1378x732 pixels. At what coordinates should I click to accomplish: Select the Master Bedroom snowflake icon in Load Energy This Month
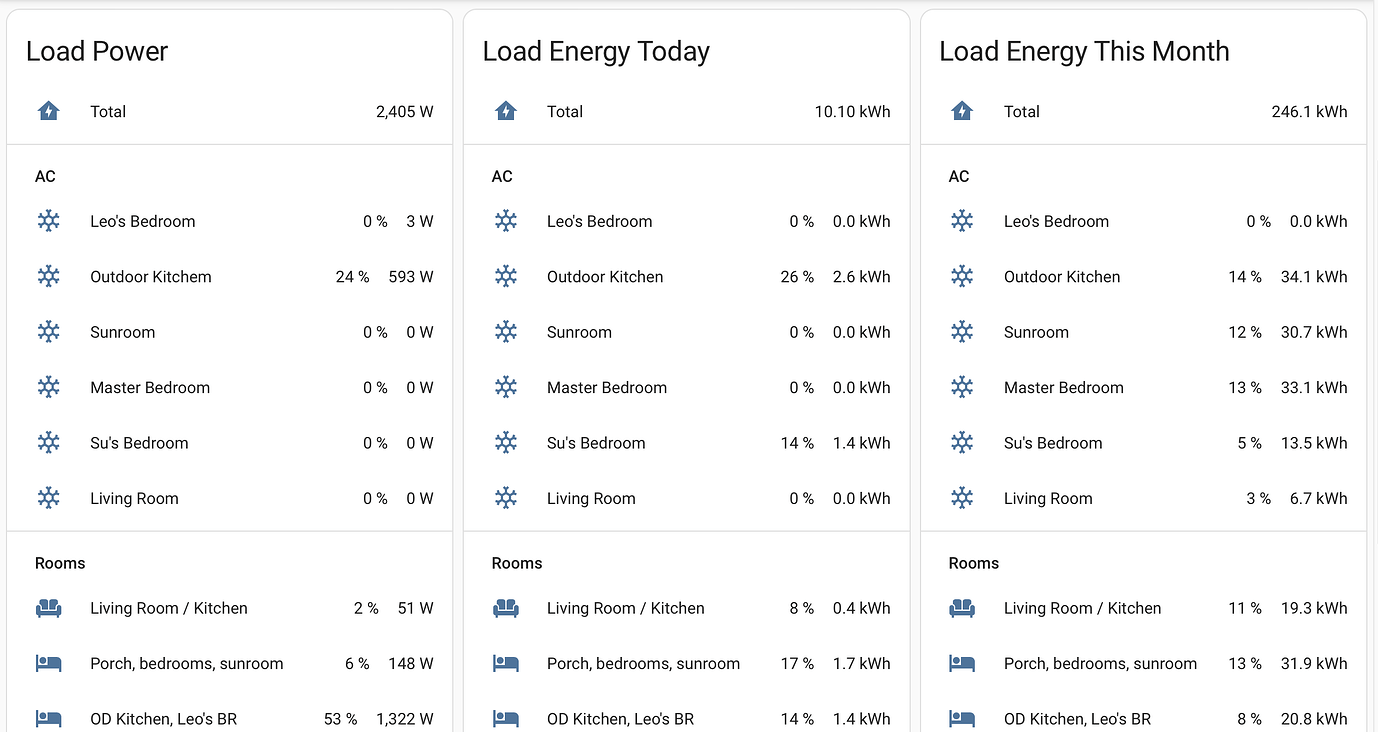click(x=962, y=387)
